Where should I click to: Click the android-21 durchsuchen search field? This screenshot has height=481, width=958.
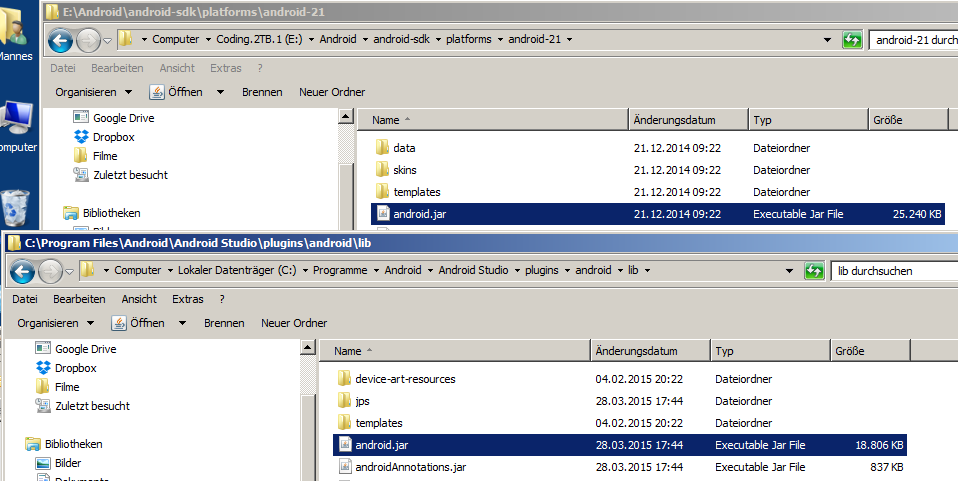914,40
